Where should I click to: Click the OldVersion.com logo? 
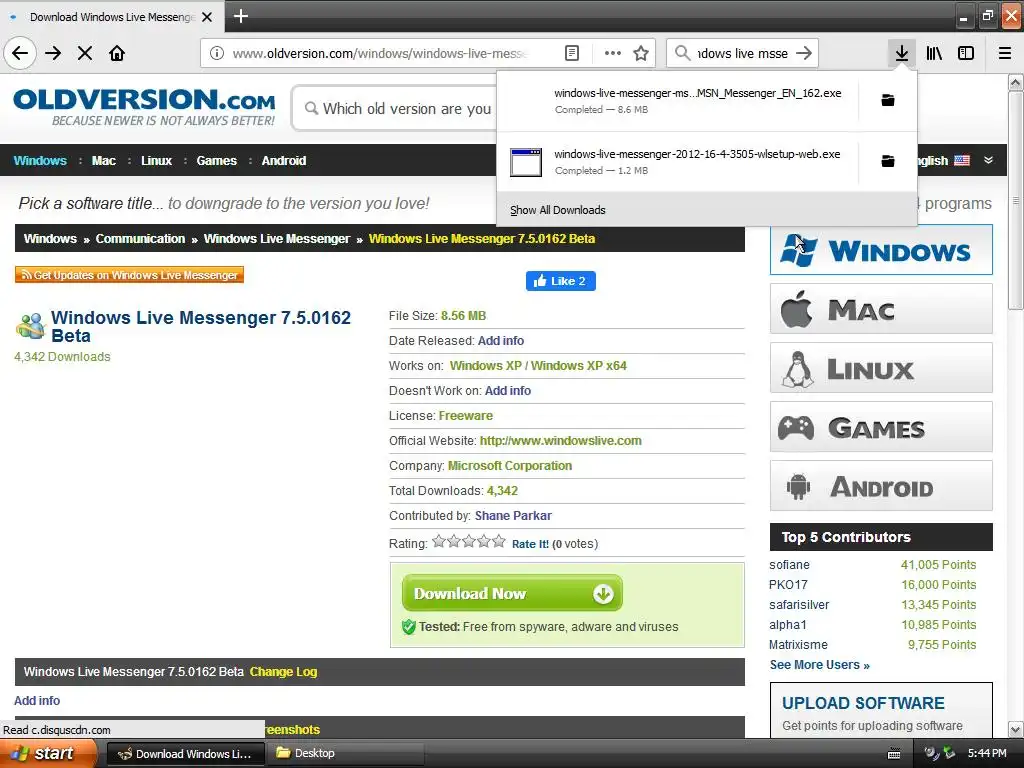coord(144,106)
